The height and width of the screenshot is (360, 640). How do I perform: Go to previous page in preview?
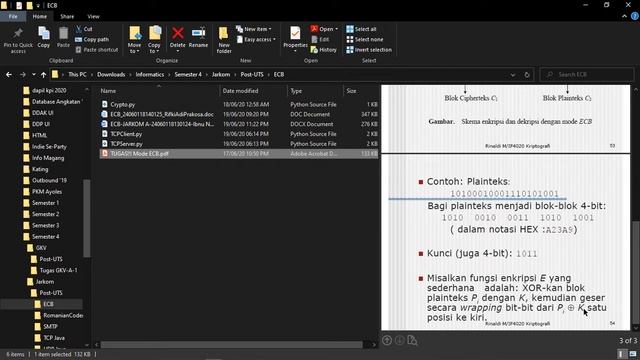coord(387,340)
